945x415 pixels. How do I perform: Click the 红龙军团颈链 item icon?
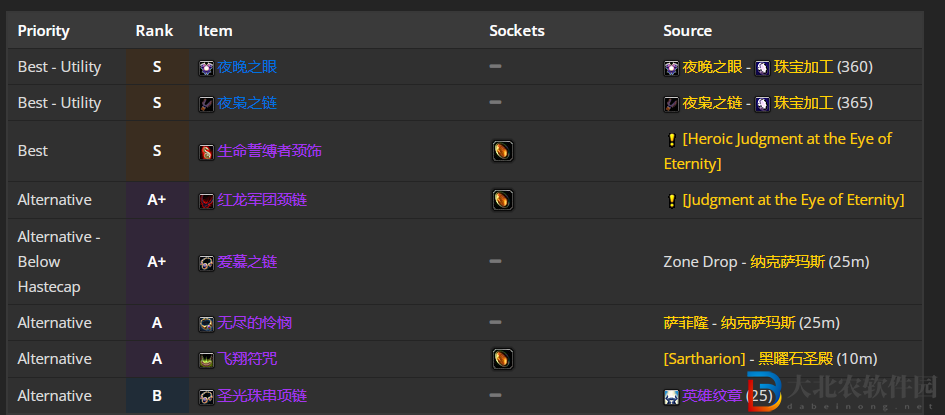coord(207,201)
